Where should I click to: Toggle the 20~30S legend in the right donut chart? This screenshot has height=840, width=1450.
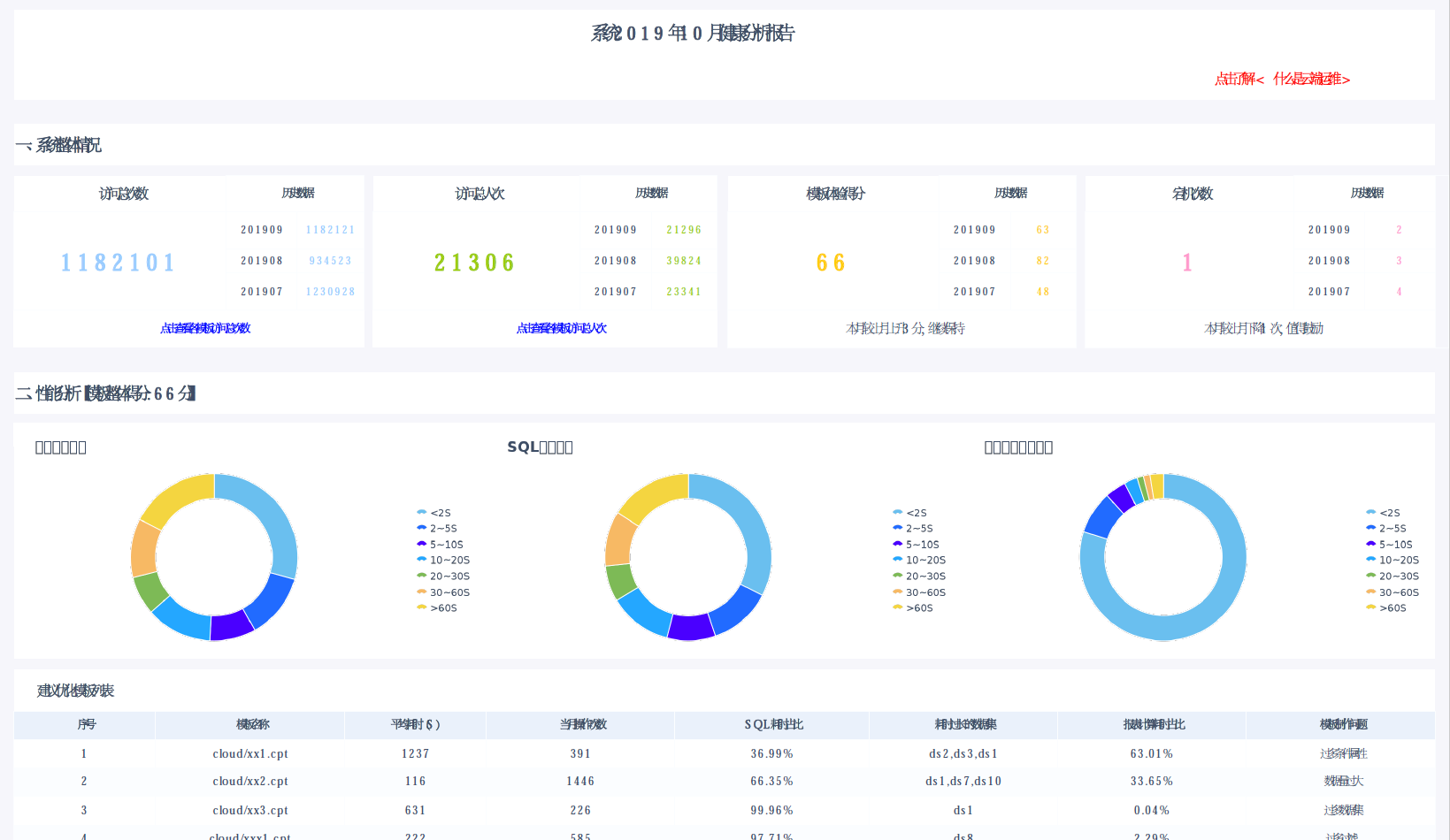click(x=1392, y=577)
